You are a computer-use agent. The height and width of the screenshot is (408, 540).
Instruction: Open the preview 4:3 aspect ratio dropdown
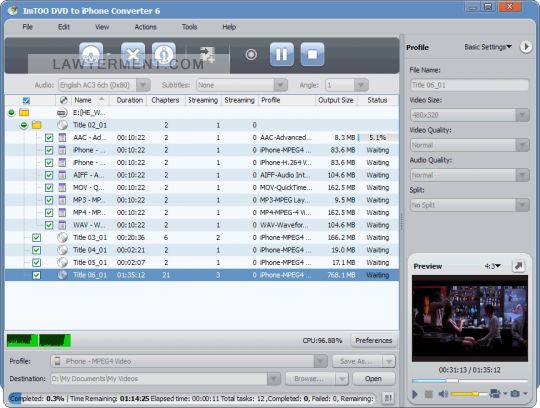[x=492, y=266]
